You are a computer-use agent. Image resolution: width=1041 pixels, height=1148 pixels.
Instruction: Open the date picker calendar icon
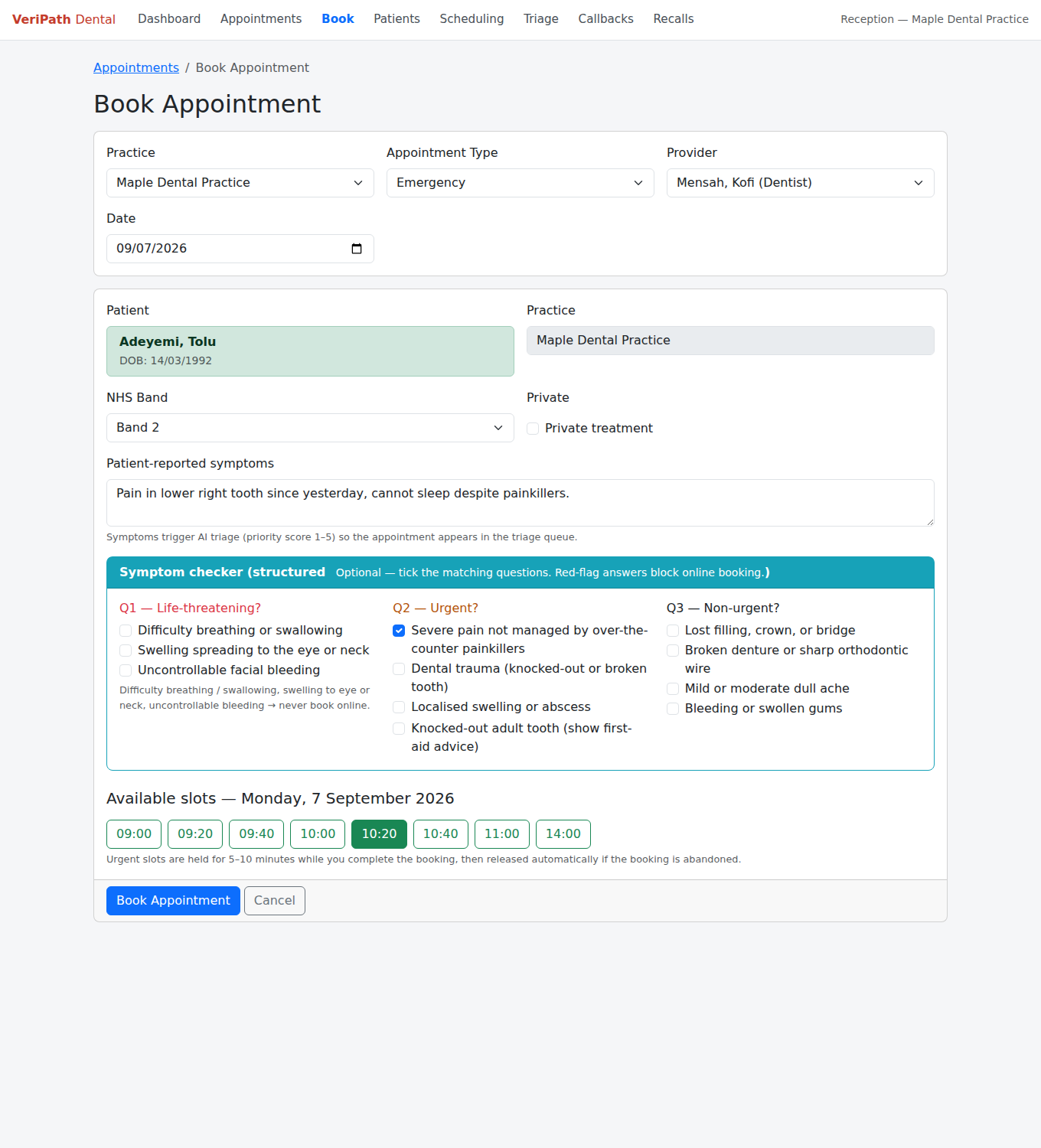[x=357, y=249]
